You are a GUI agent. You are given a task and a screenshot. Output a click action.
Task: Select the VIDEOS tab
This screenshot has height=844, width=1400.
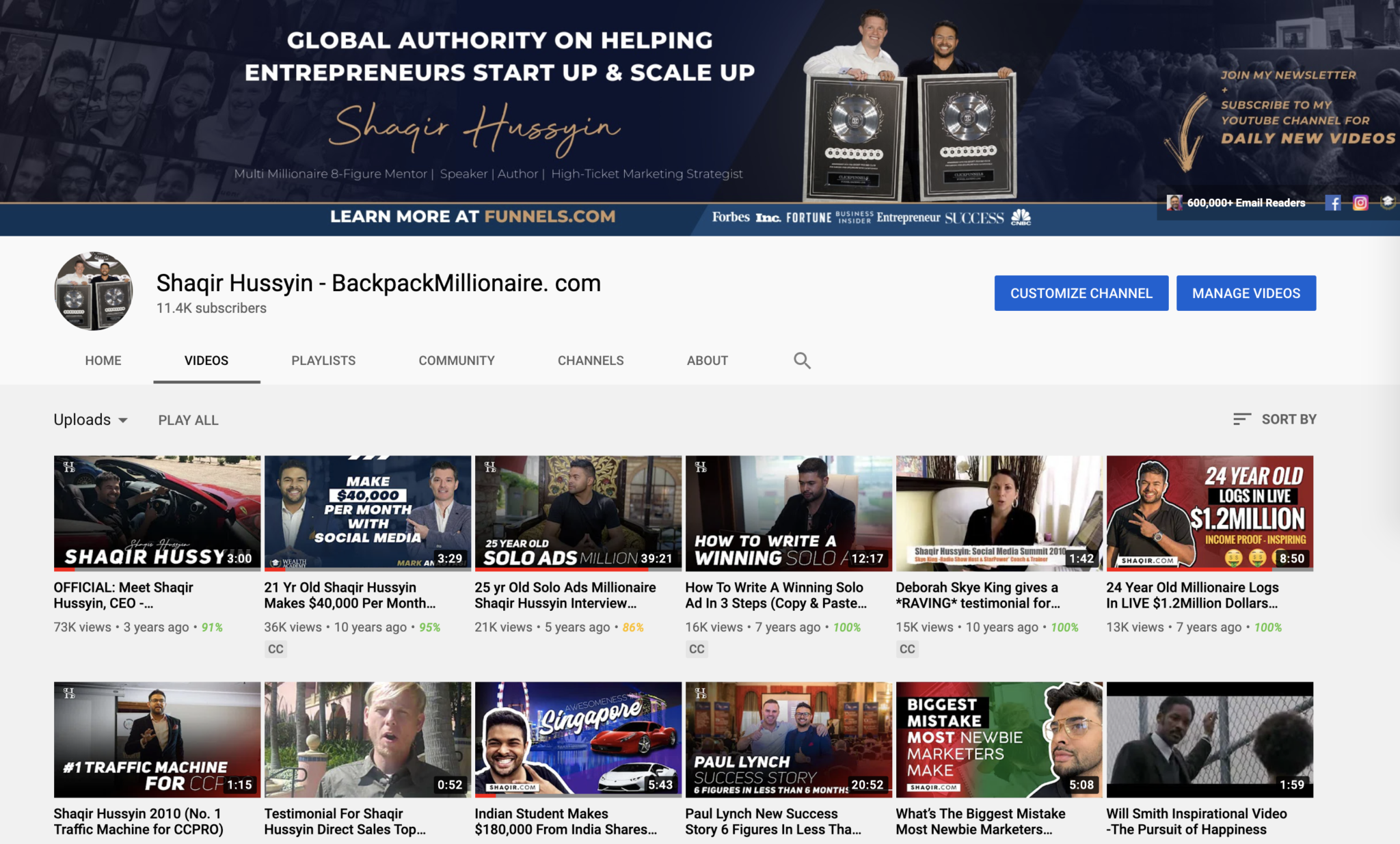206,360
